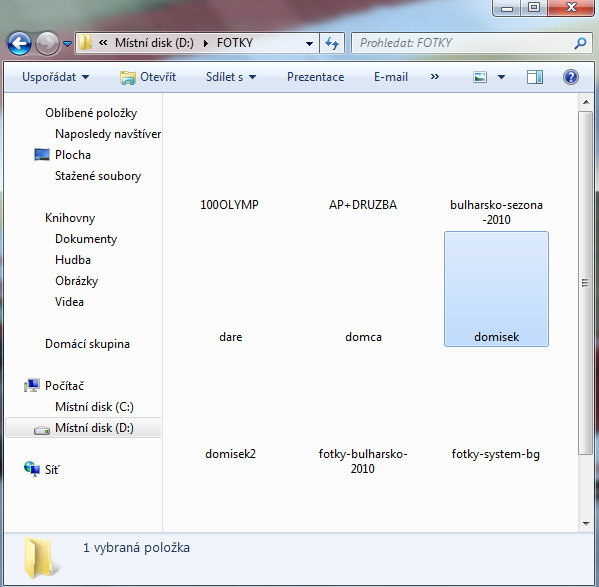
Task: Click the Prezentace toolbar button
Action: pyautogui.click(x=316, y=77)
